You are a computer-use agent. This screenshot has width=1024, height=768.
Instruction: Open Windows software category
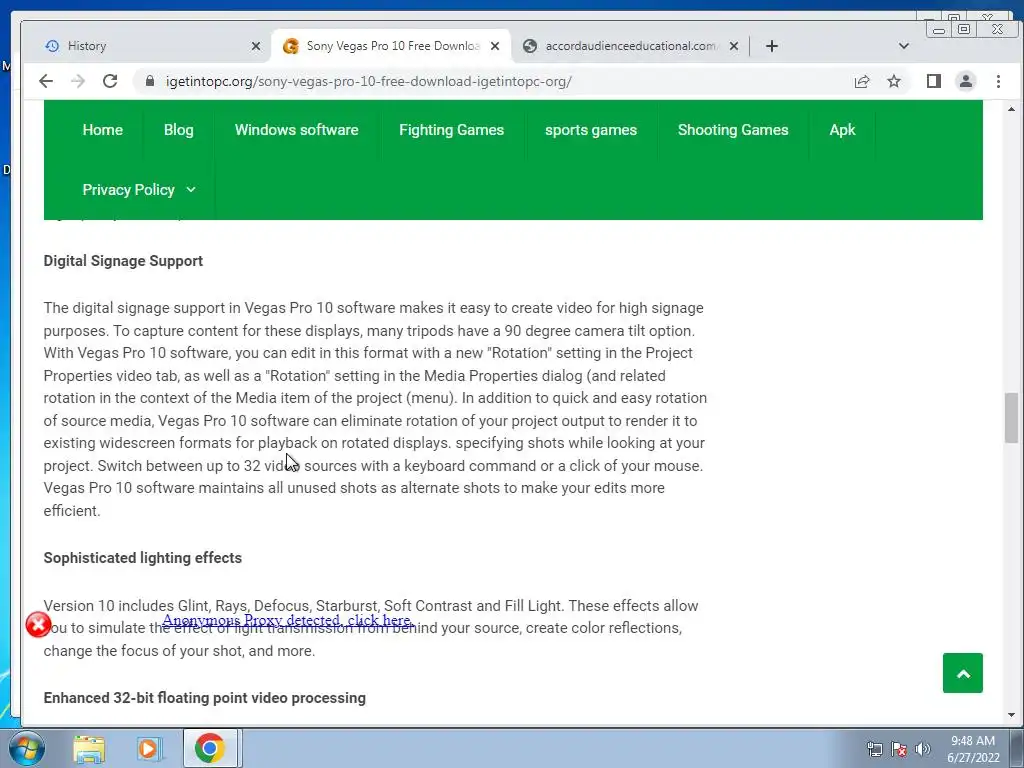(296, 130)
